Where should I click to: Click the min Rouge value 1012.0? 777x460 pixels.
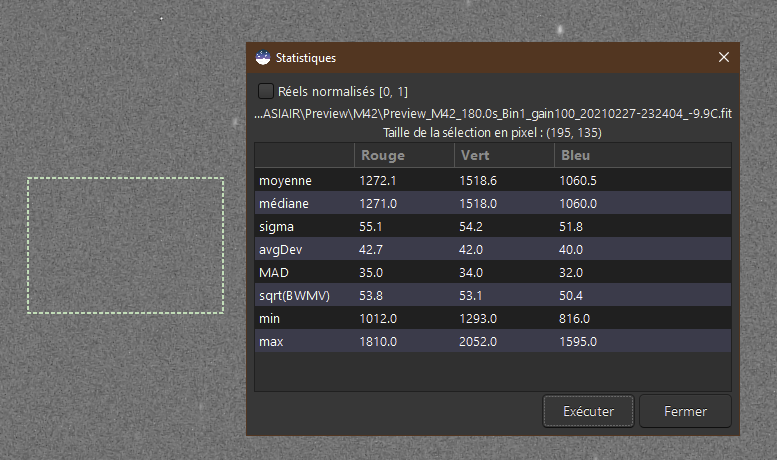point(378,318)
